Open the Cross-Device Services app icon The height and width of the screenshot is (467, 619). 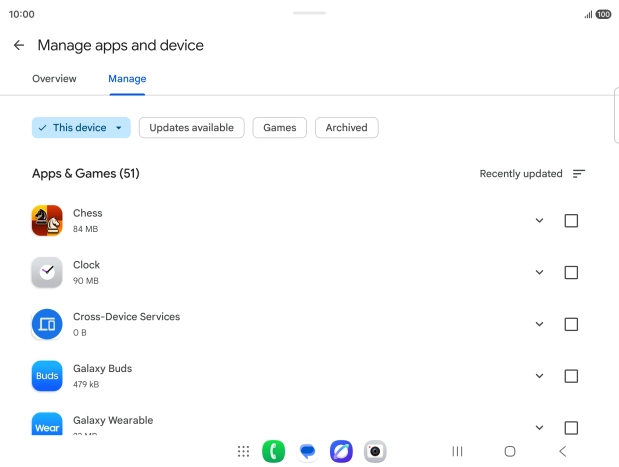pos(47,324)
